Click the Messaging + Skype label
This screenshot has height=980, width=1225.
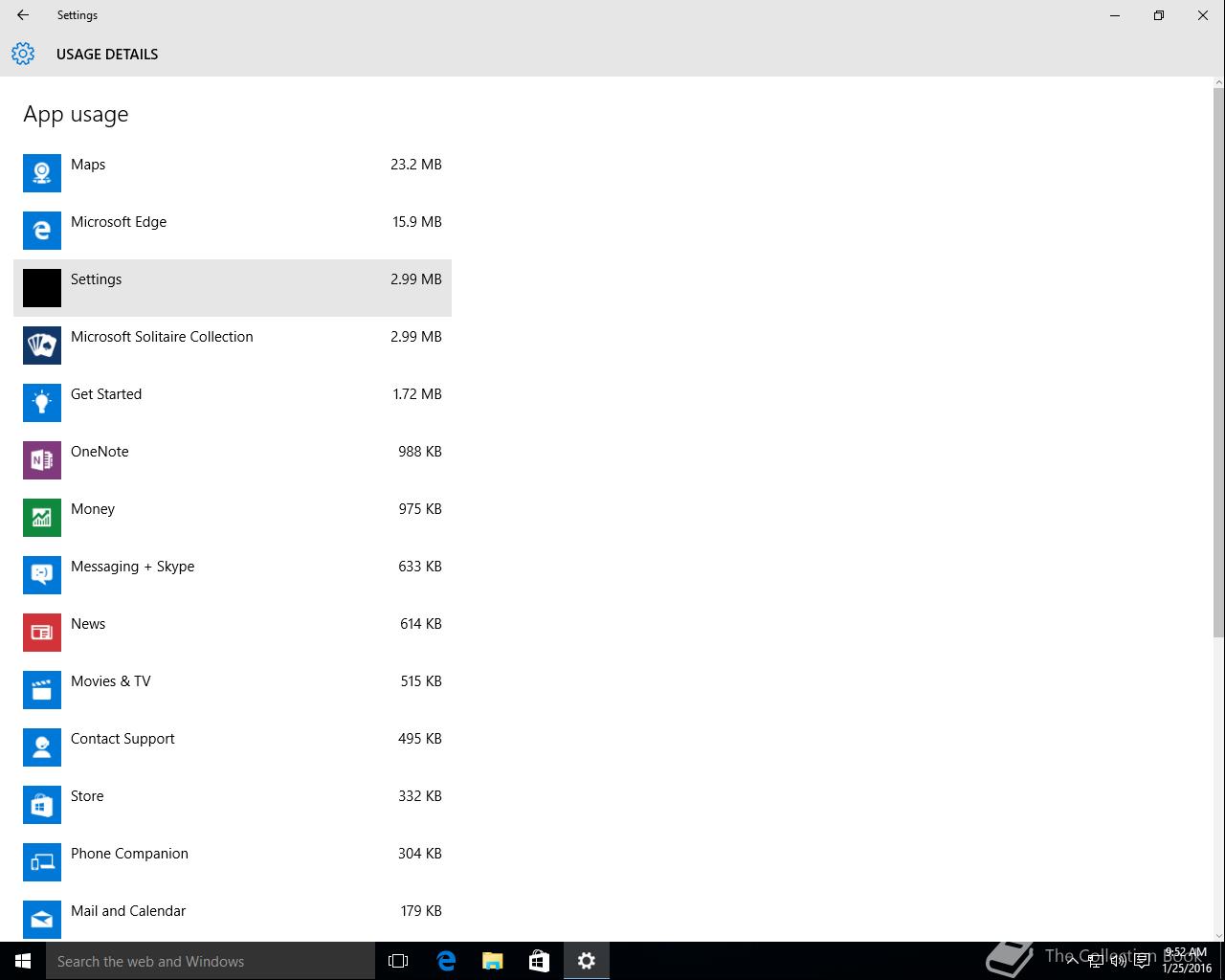point(132,567)
